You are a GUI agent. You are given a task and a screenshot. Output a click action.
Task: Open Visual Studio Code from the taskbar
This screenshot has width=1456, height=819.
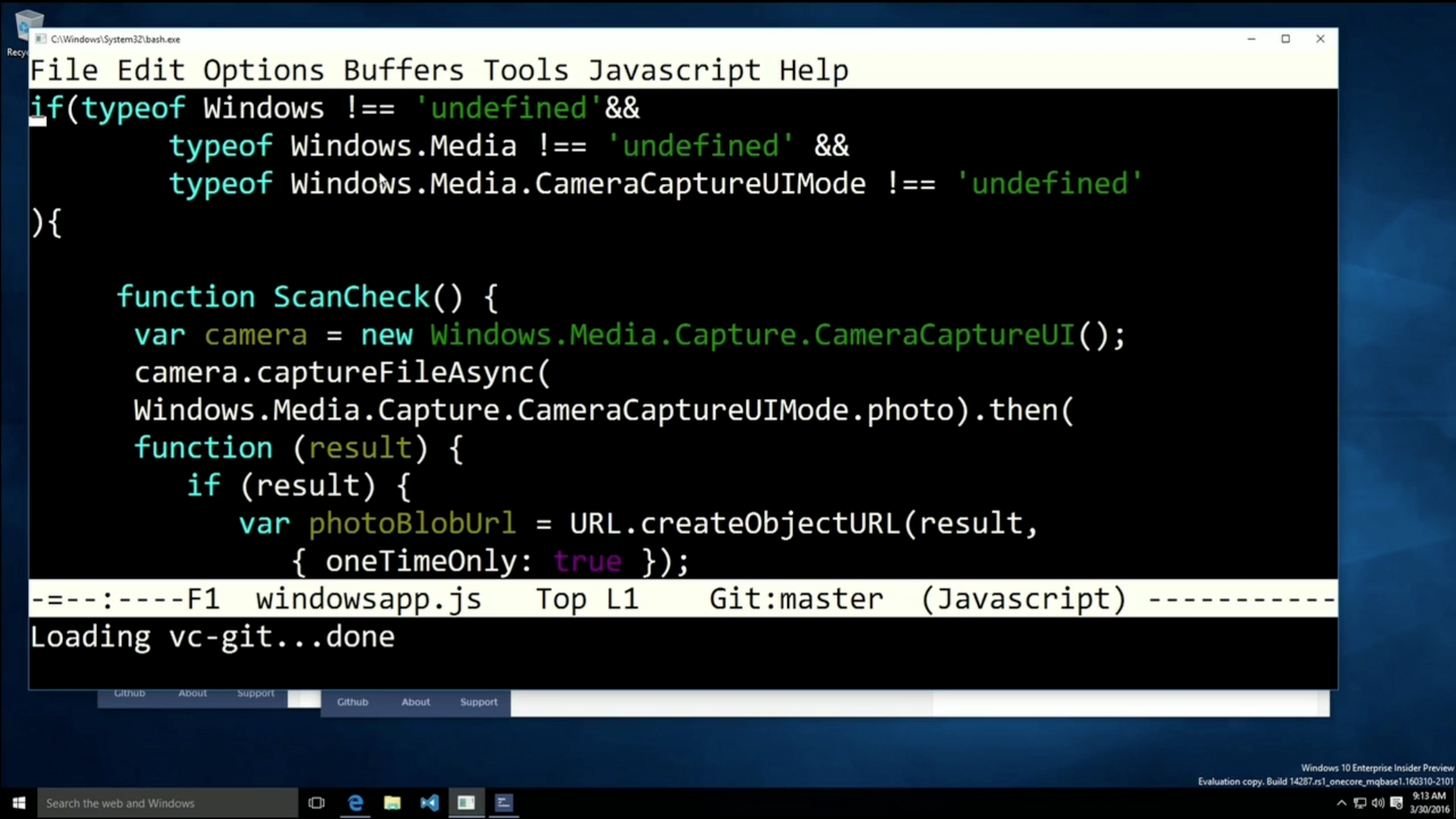click(429, 802)
